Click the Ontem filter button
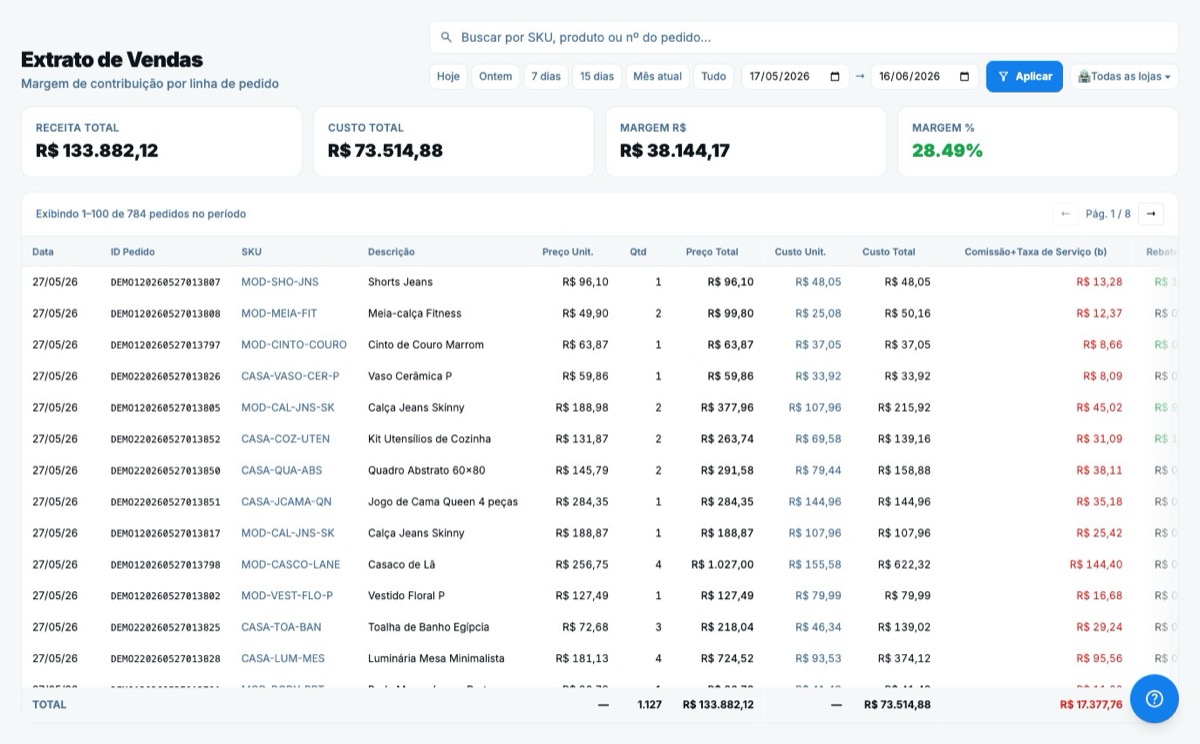The image size is (1200, 744). 495,77
